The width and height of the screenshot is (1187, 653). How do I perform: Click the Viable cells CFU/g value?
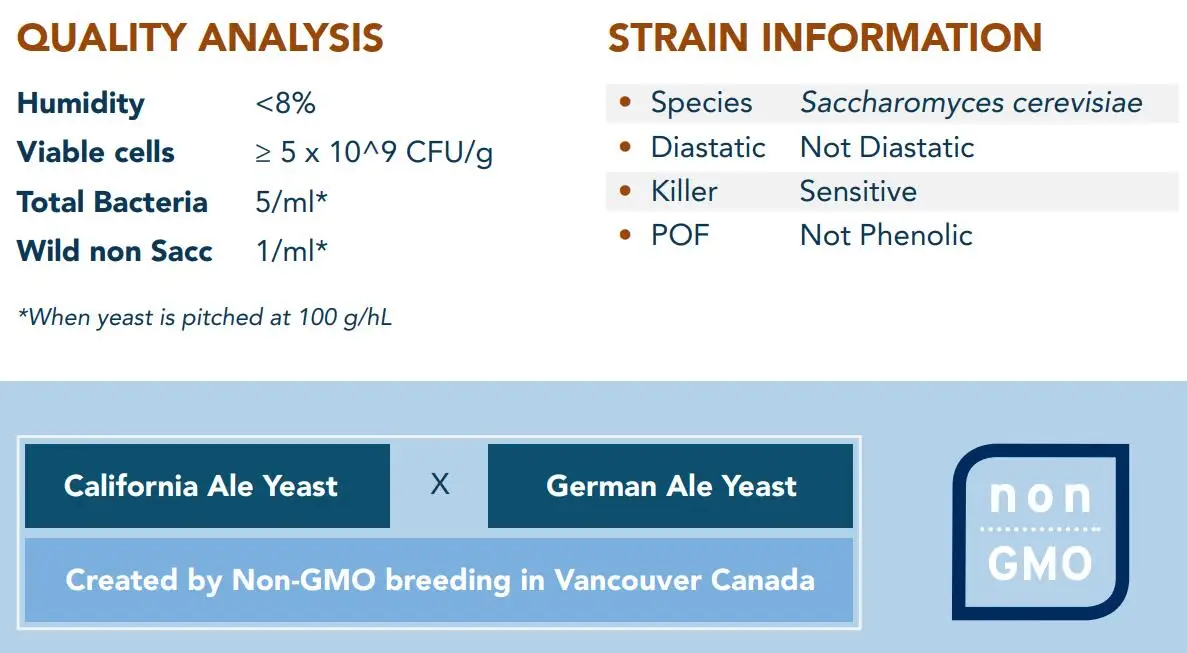pyautogui.click(x=374, y=153)
